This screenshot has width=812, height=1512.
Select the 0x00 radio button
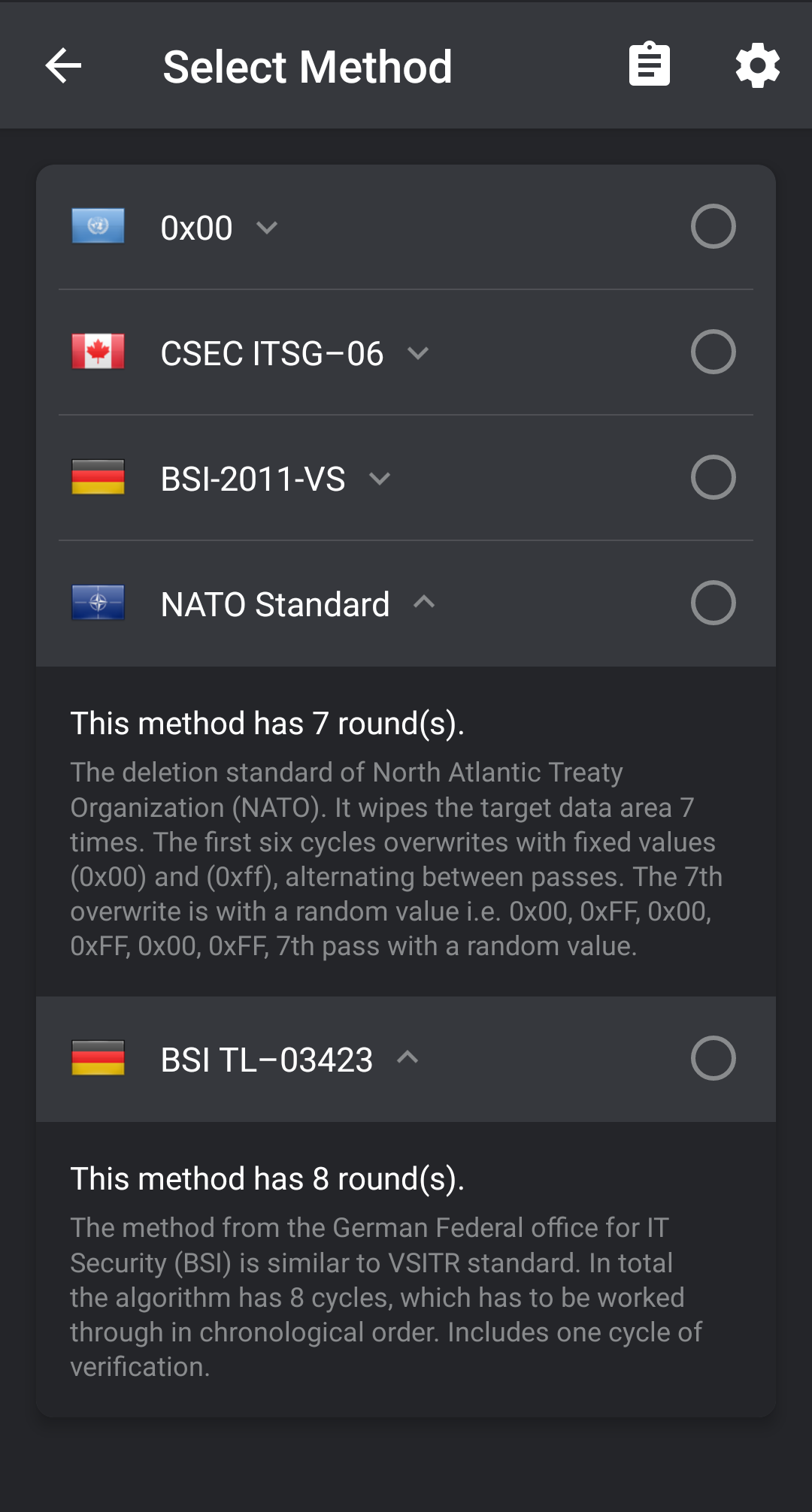click(x=713, y=226)
